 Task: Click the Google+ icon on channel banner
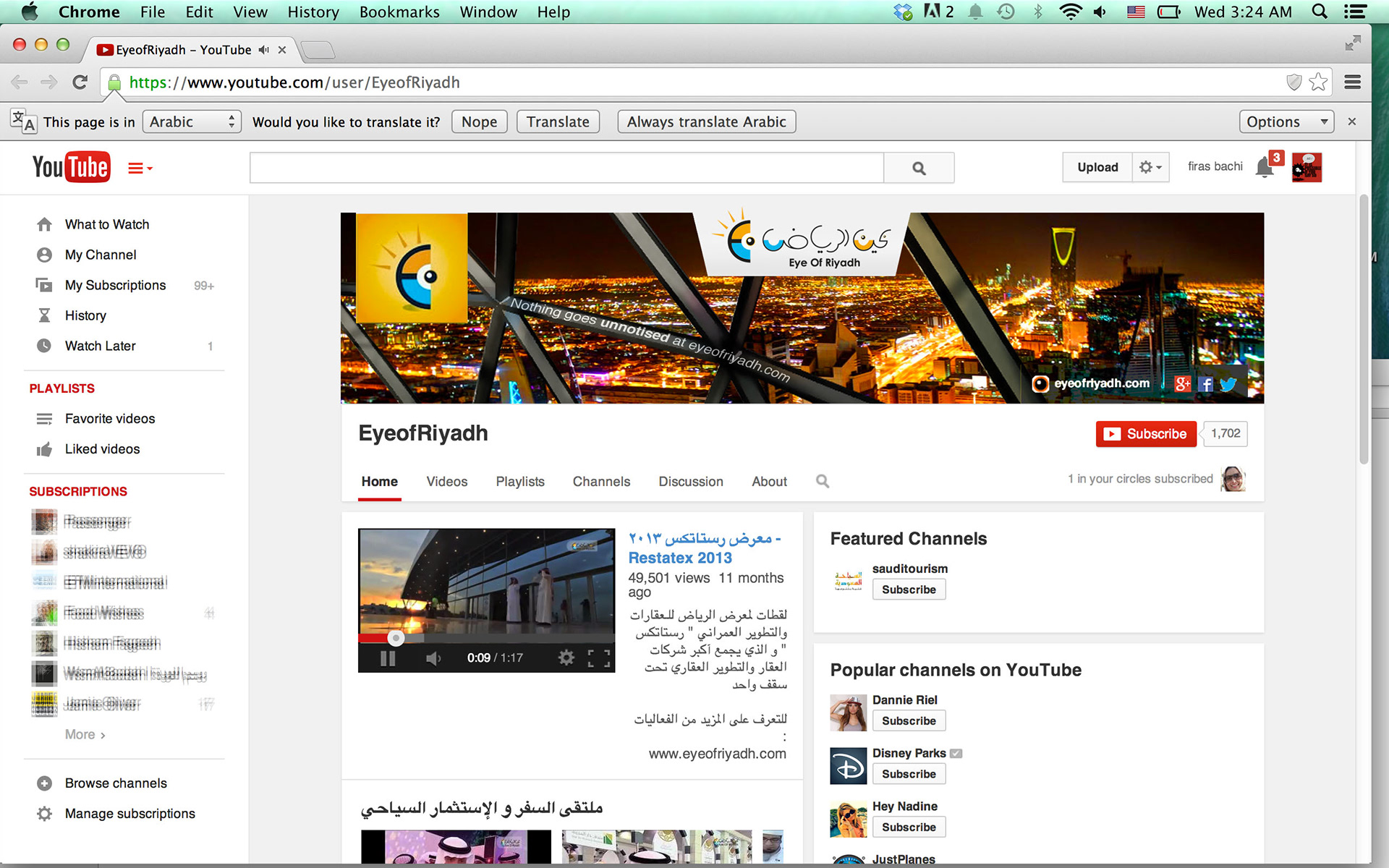tap(1183, 384)
